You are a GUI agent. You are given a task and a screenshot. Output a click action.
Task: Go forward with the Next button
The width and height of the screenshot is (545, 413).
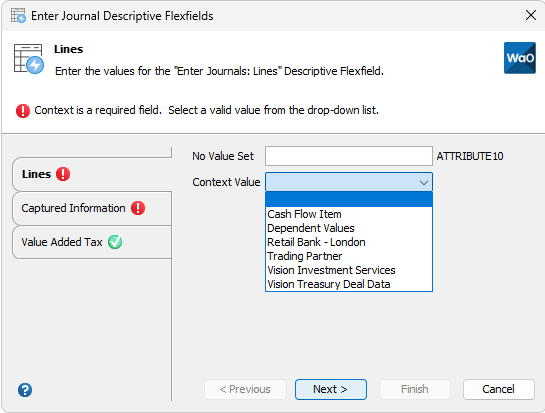[331, 389]
